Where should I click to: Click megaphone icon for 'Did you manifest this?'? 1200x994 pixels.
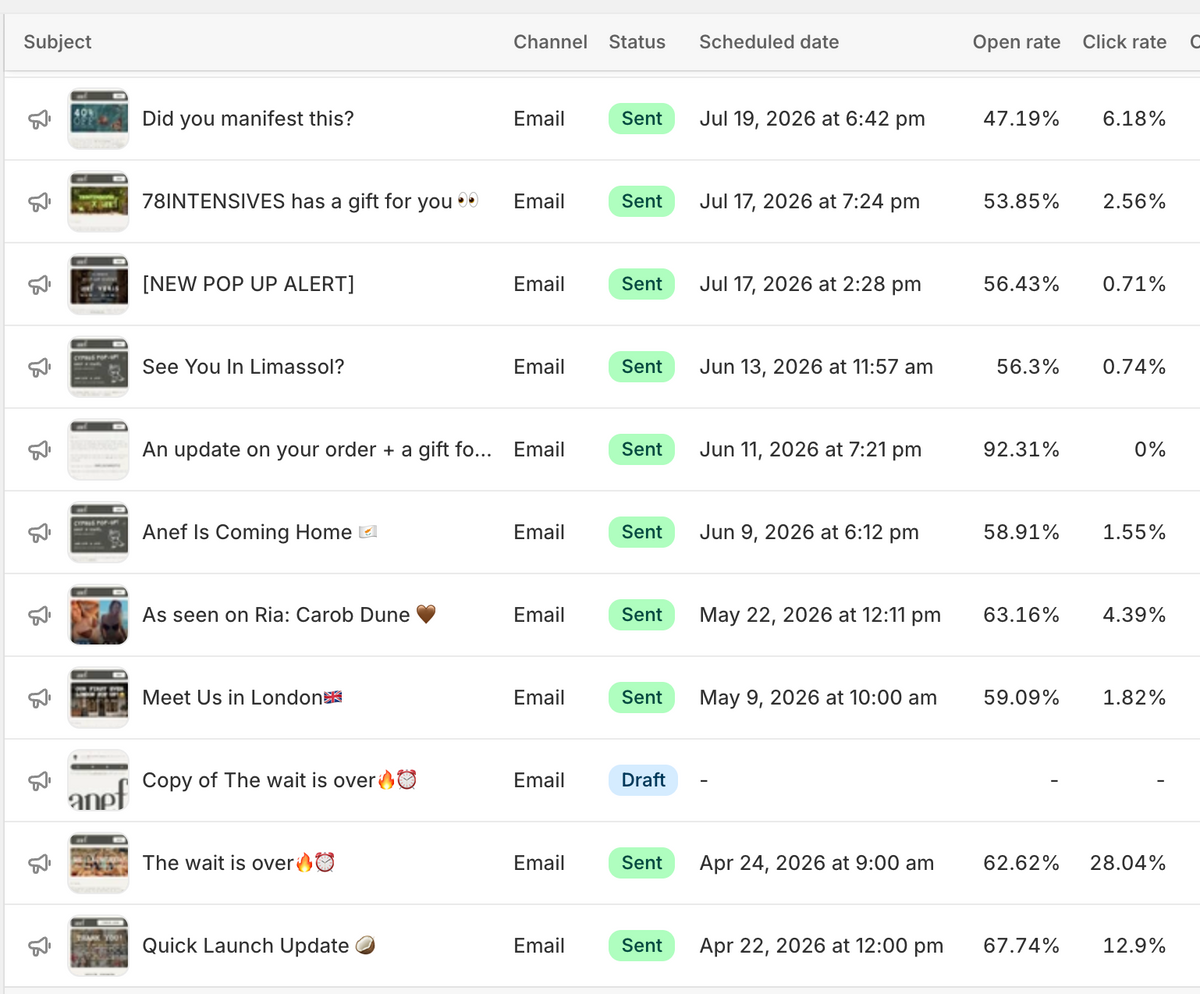(39, 119)
